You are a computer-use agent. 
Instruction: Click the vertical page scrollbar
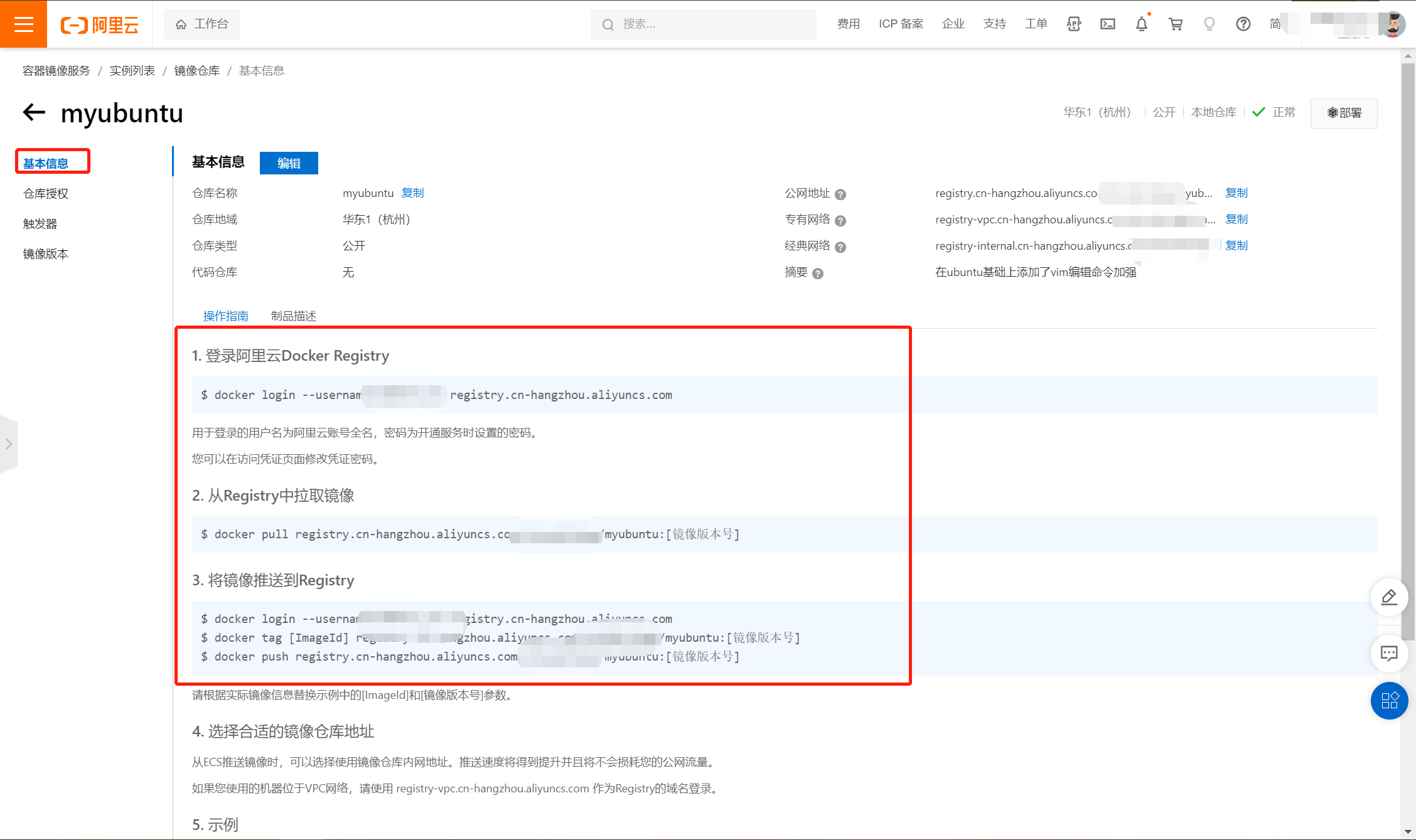pyautogui.click(x=1408, y=351)
